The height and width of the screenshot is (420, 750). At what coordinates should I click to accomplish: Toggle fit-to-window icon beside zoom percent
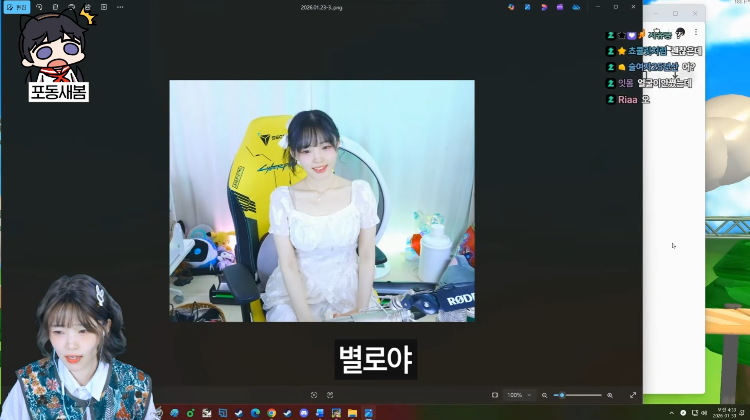(495, 395)
